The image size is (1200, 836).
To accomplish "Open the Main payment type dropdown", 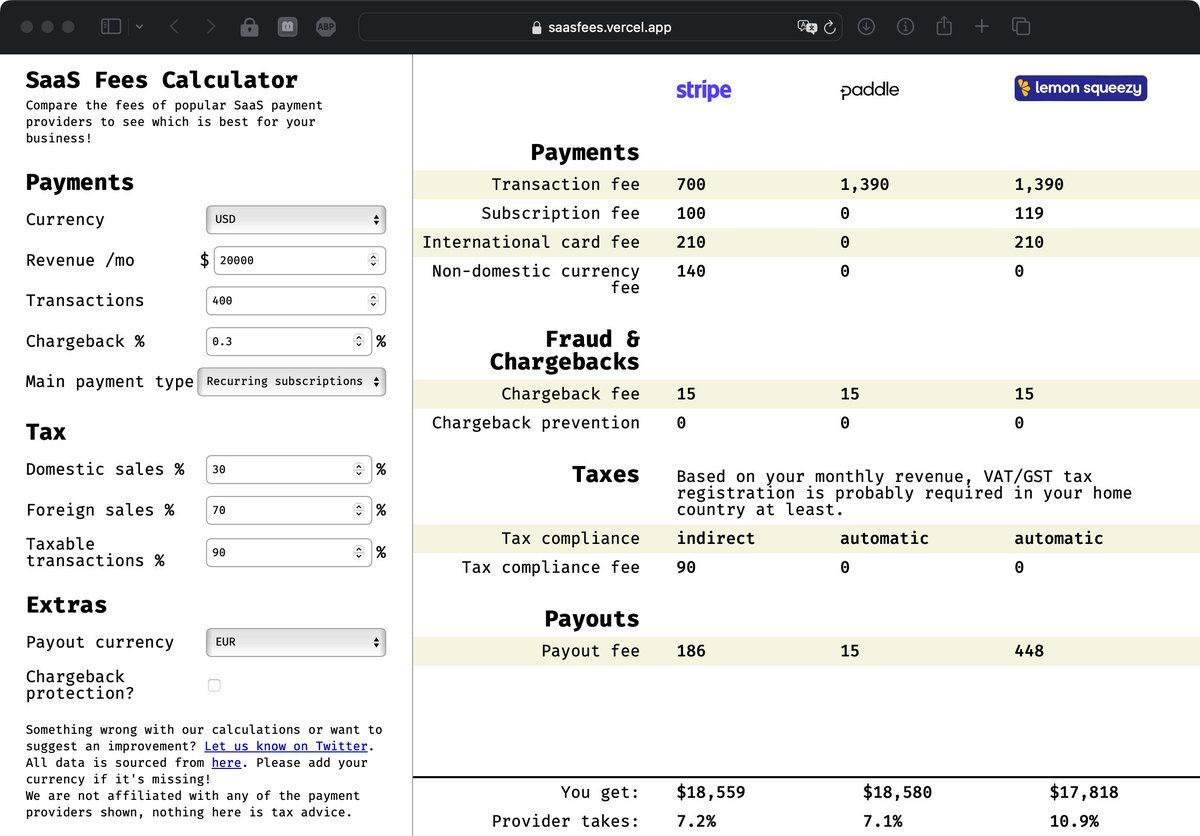I will [x=291, y=381].
